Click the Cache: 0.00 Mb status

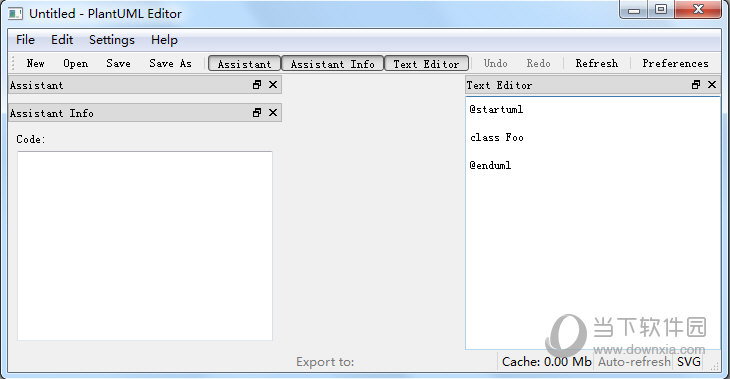547,362
